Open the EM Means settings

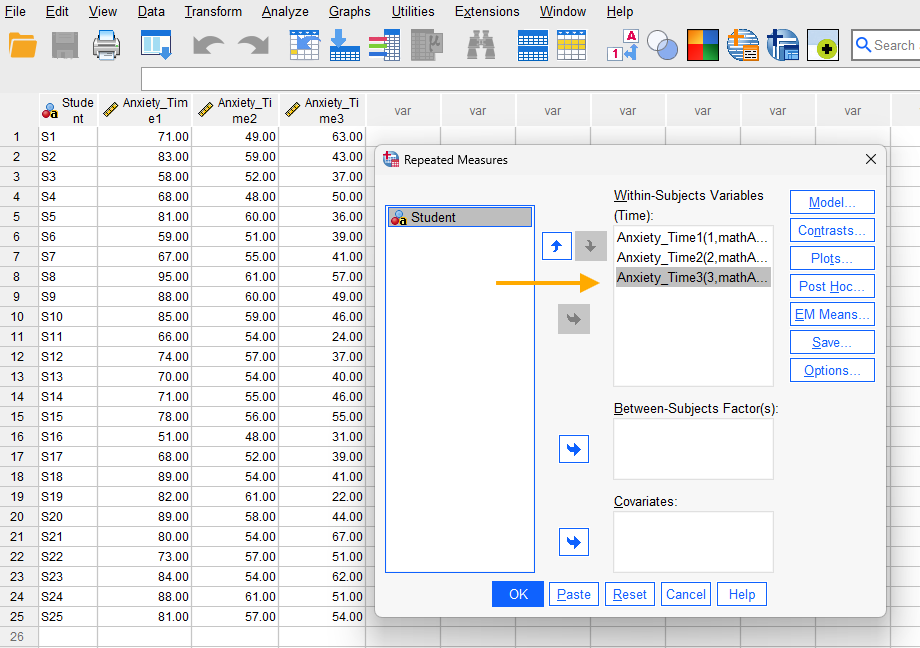(x=831, y=314)
